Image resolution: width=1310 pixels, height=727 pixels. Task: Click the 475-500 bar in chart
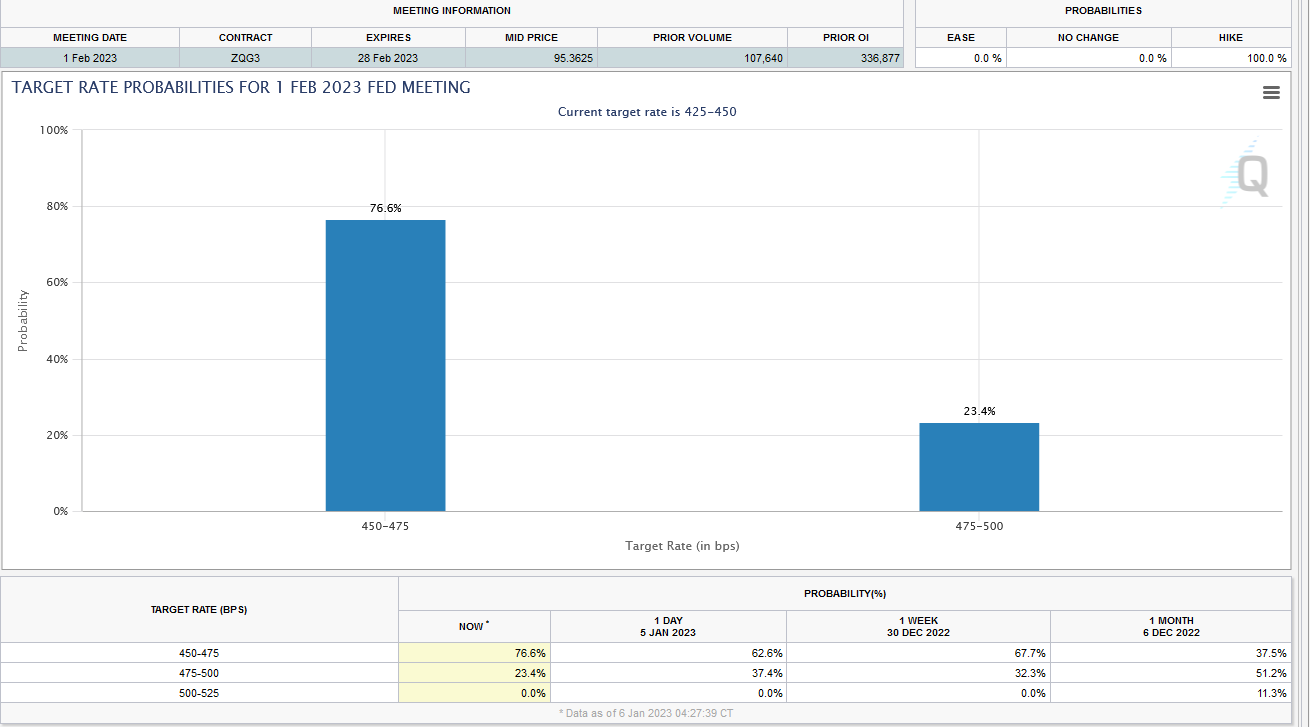979,467
